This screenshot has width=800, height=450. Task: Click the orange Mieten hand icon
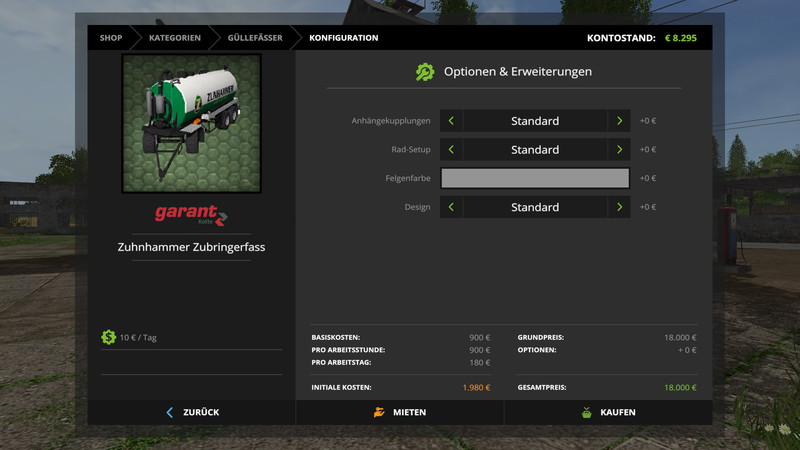379,412
